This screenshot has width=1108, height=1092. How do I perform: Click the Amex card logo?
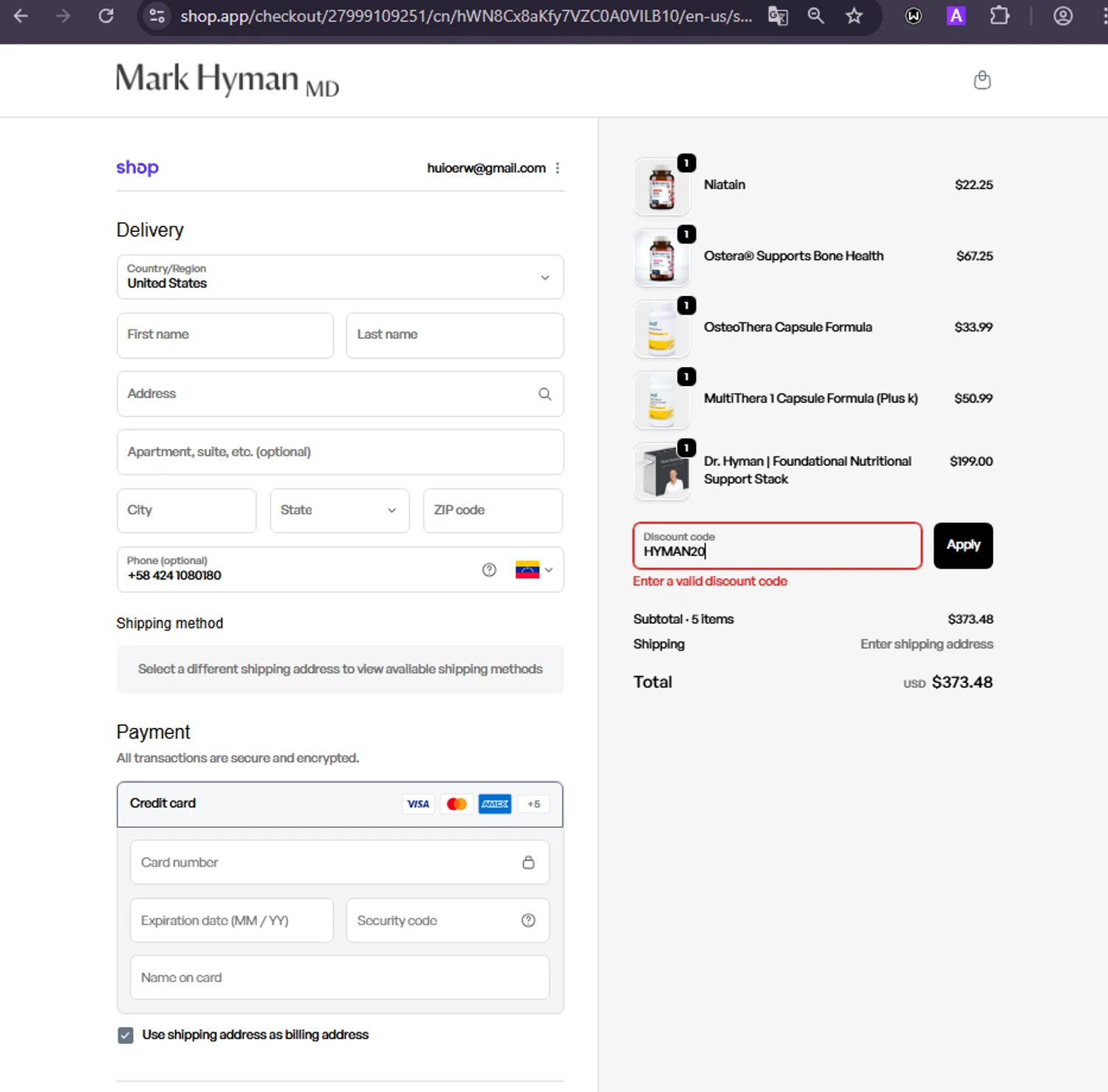(x=495, y=804)
